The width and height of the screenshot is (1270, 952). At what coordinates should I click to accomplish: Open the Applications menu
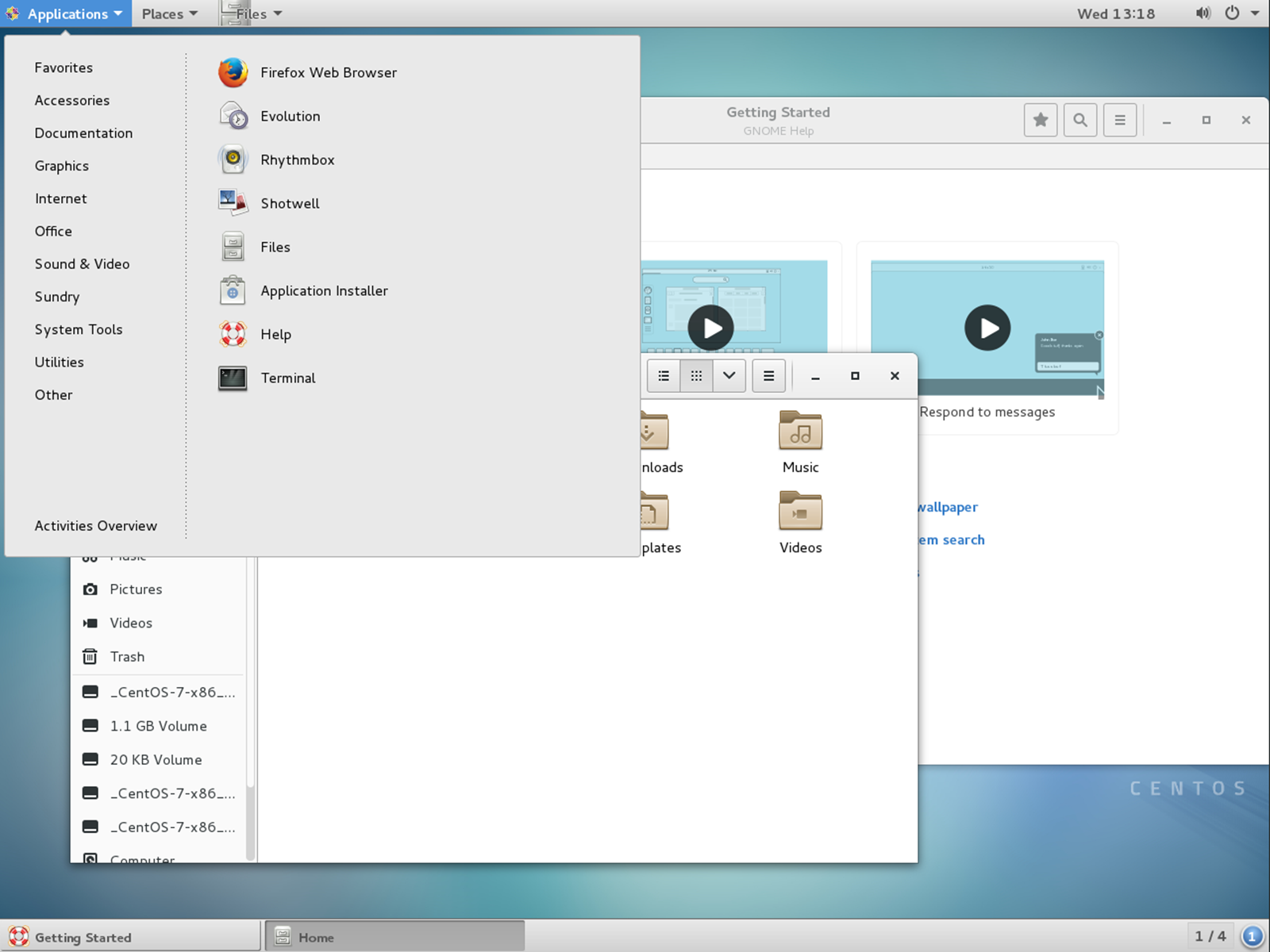[66, 13]
